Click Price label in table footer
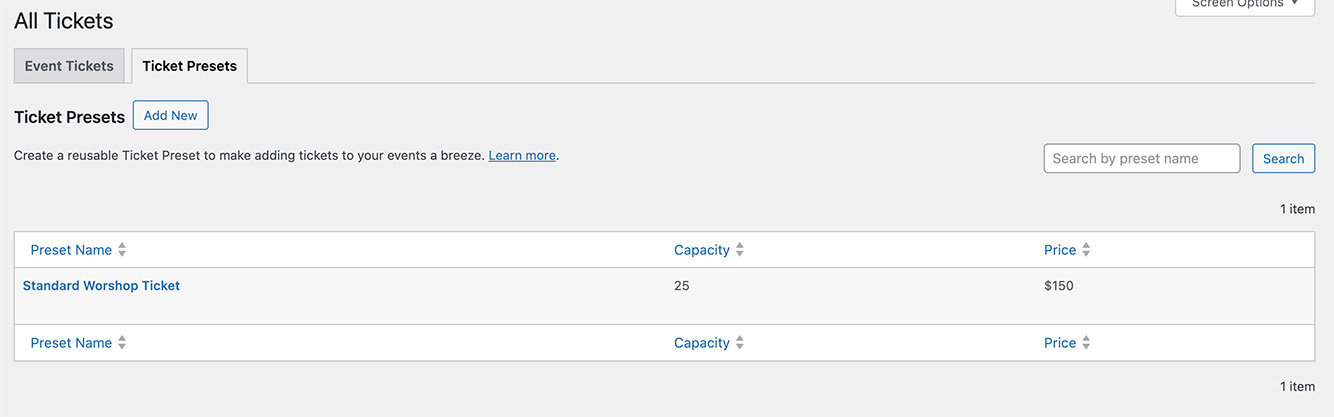The height and width of the screenshot is (417, 1334). point(1060,343)
